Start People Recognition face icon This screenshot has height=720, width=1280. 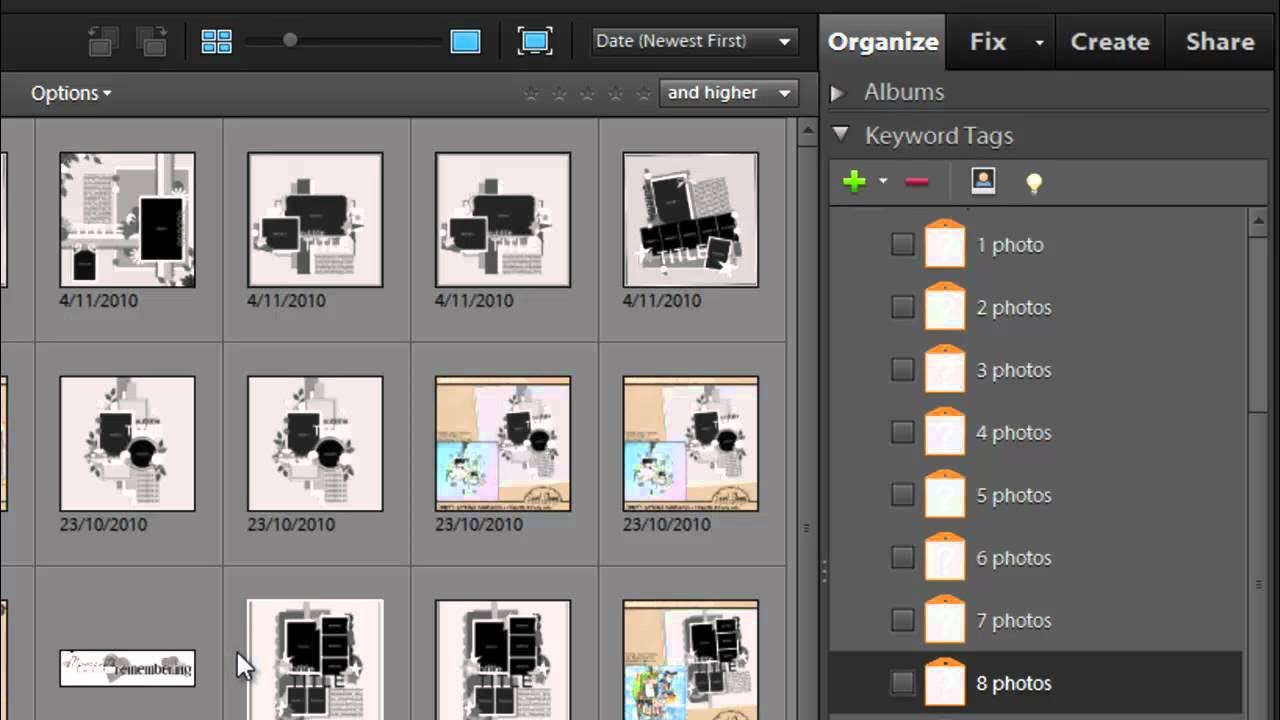pyautogui.click(x=983, y=181)
